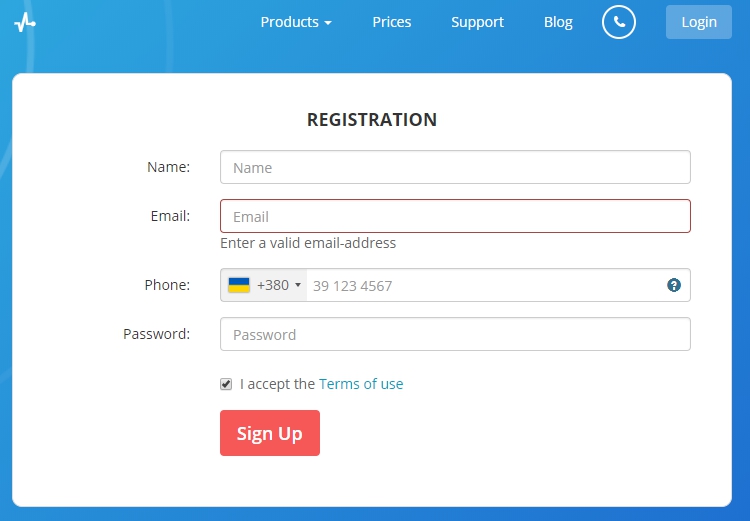
Task: Click the pulse logo icon in header
Action: [25, 22]
